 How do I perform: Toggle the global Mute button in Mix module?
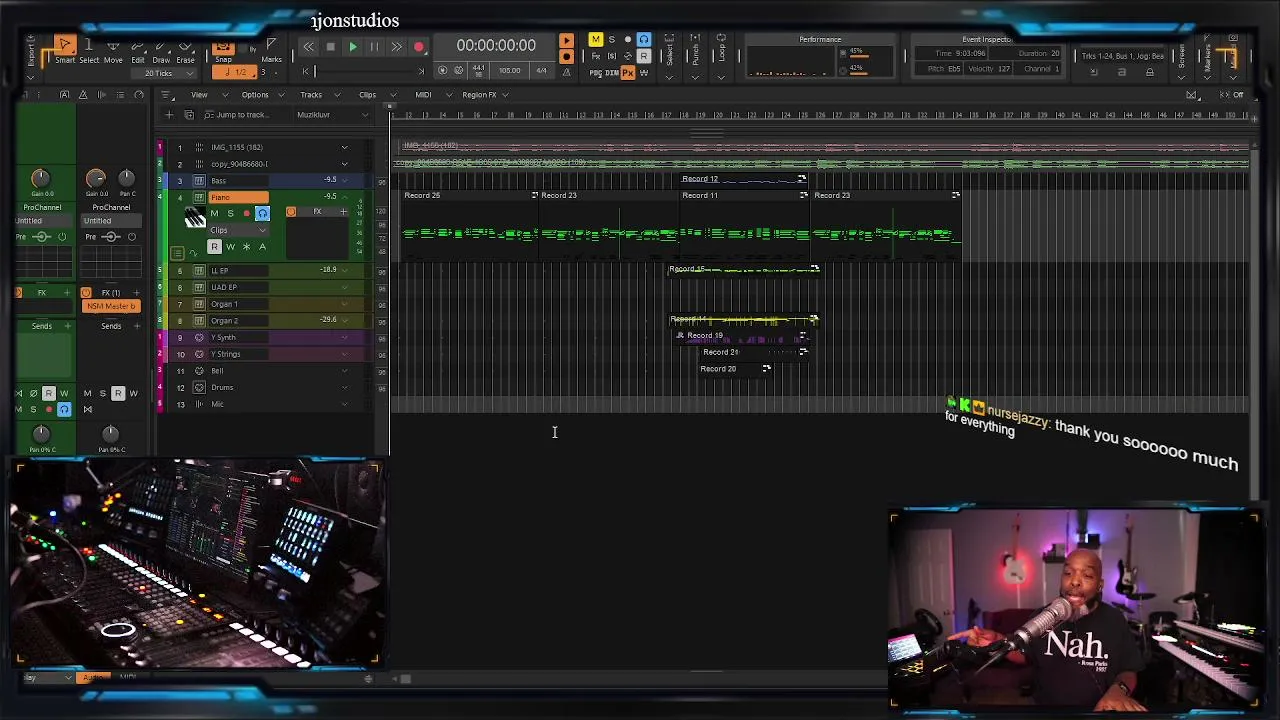[596, 40]
